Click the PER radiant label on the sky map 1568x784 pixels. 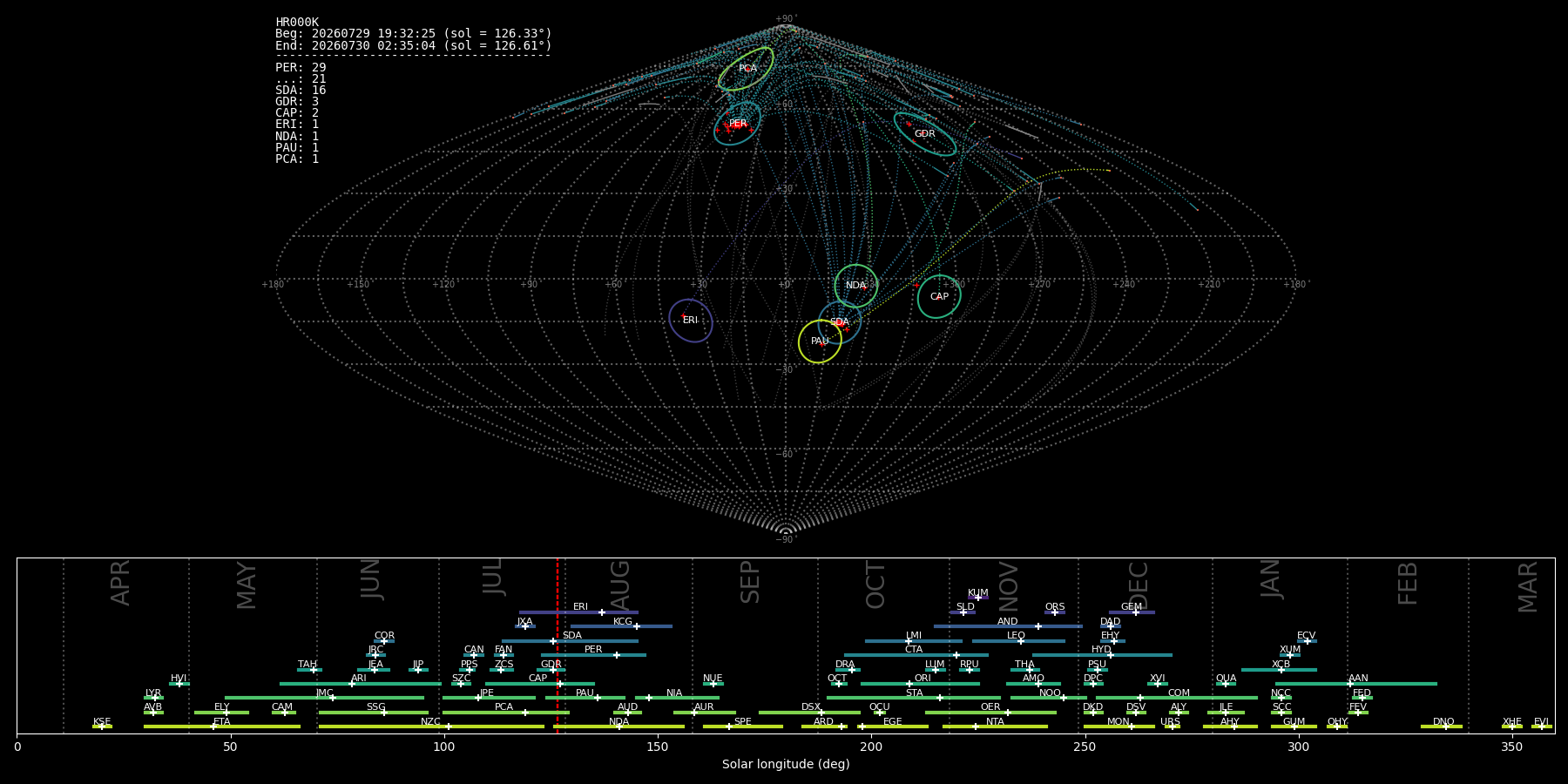point(738,125)
